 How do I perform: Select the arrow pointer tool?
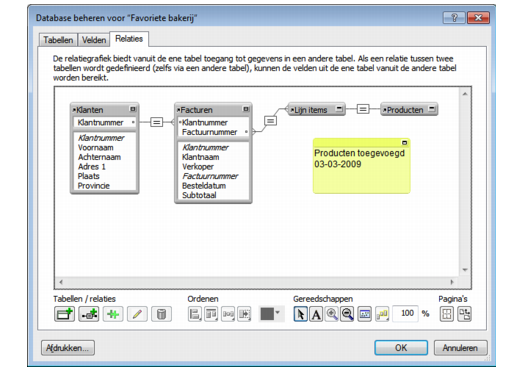coord(300,314)
